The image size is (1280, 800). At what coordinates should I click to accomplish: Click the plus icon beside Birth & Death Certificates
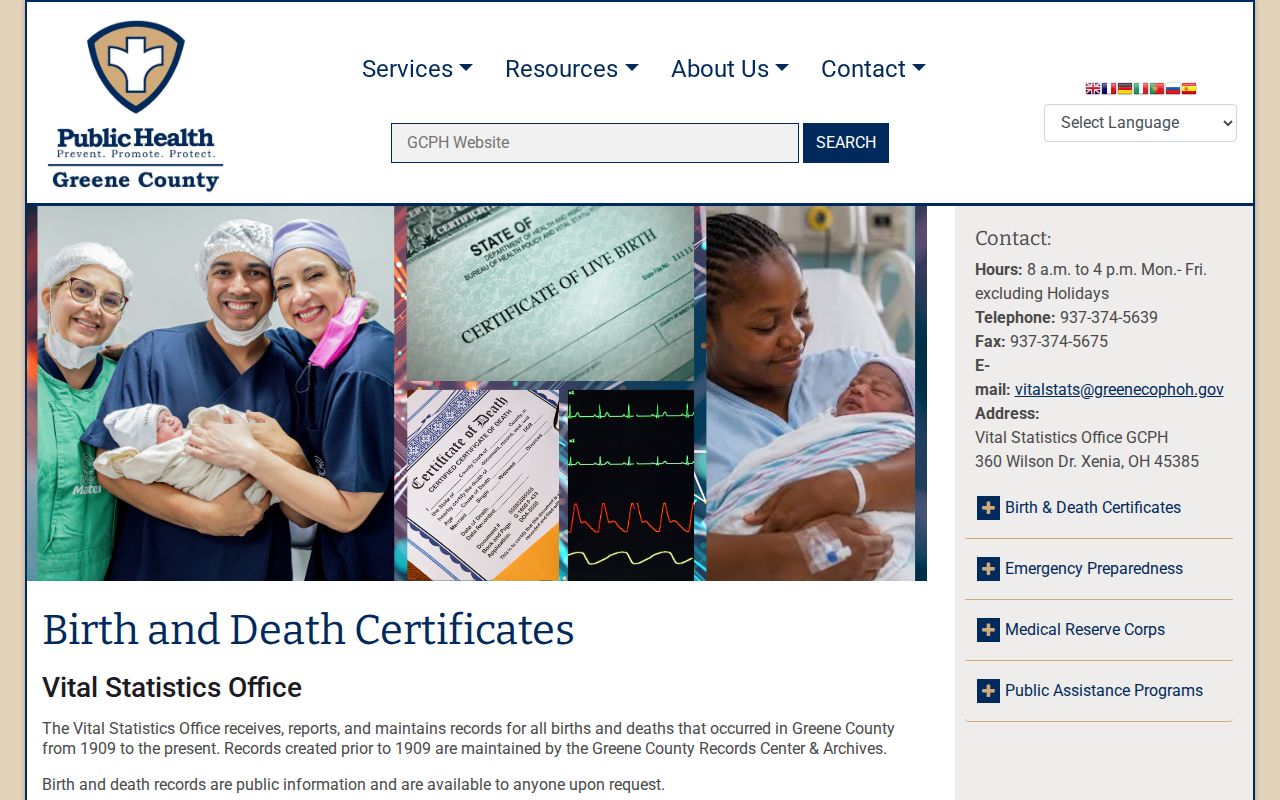coord(988,508)
